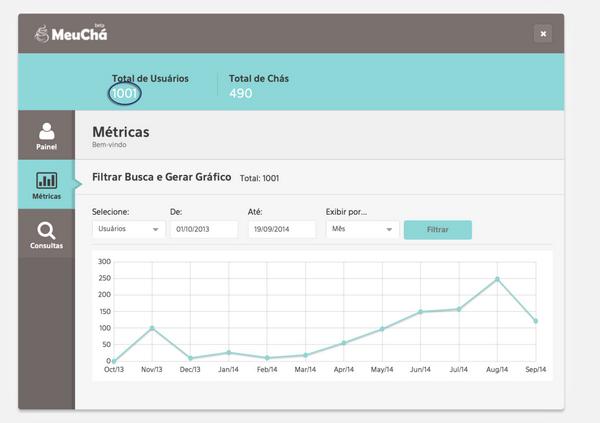This screenshot has width=600, height=423.
Task: Select the Jul/14 data point on chart
Action: point(459,309)
